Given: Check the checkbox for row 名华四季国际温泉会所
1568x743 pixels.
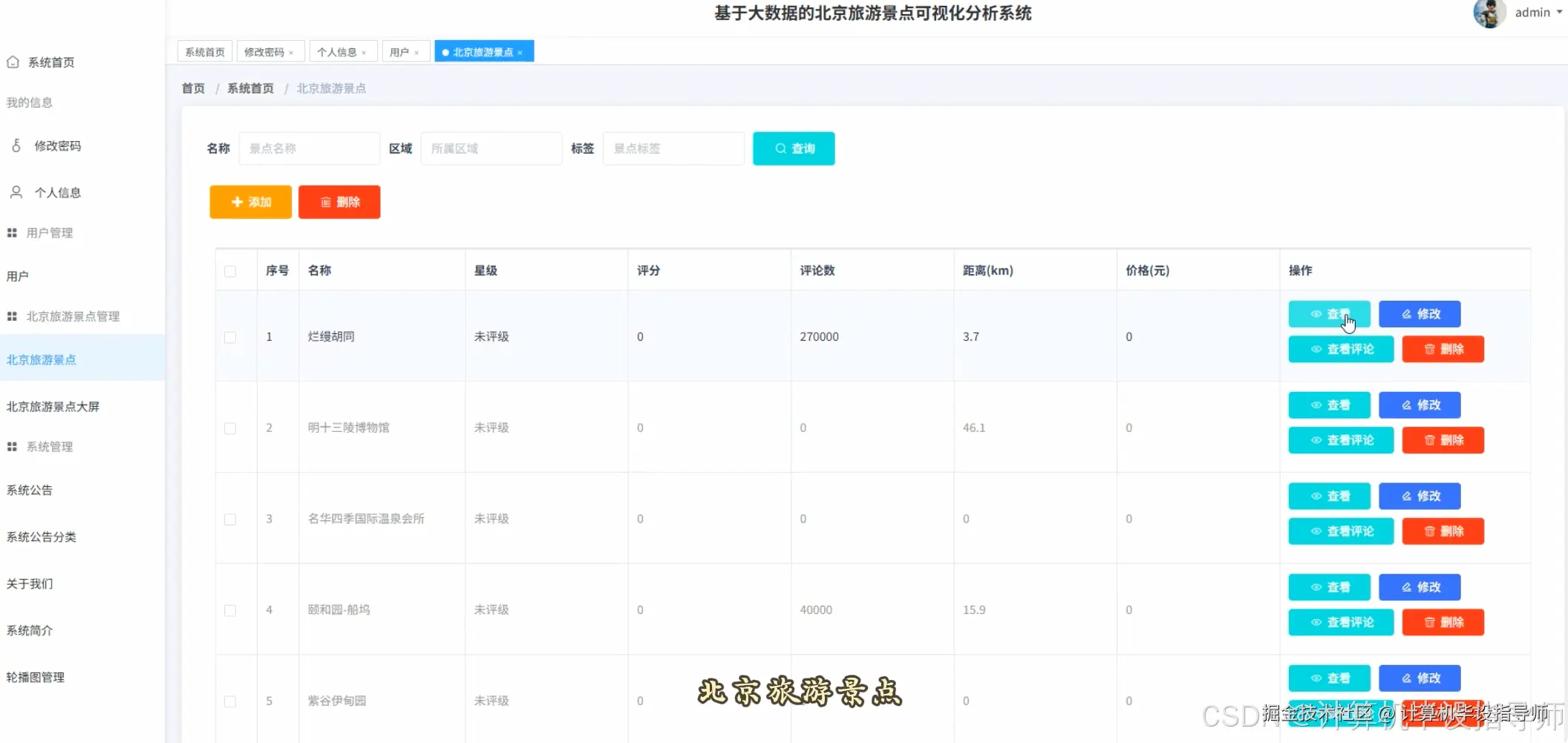Looking at the screenshot, I should click(x=230, y=519).
